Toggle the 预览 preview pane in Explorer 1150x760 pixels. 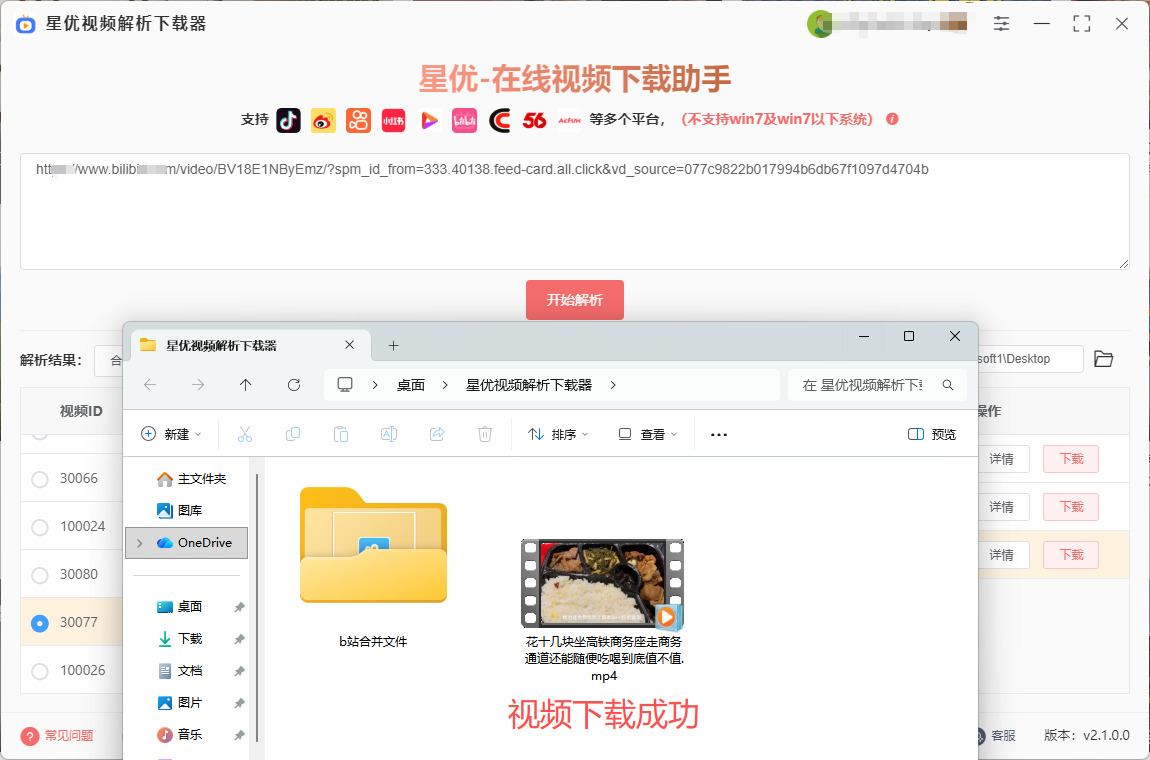tap(932, 434)
